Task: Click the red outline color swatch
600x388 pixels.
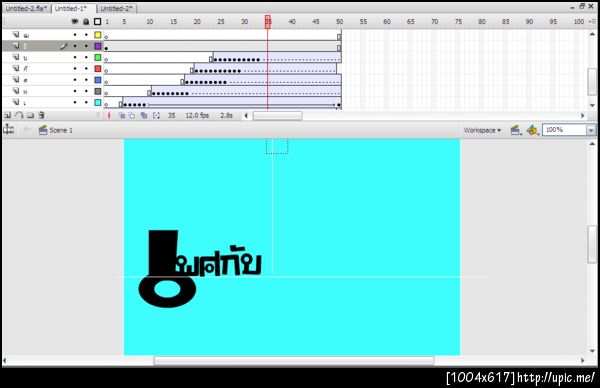Action: point(98,68)
